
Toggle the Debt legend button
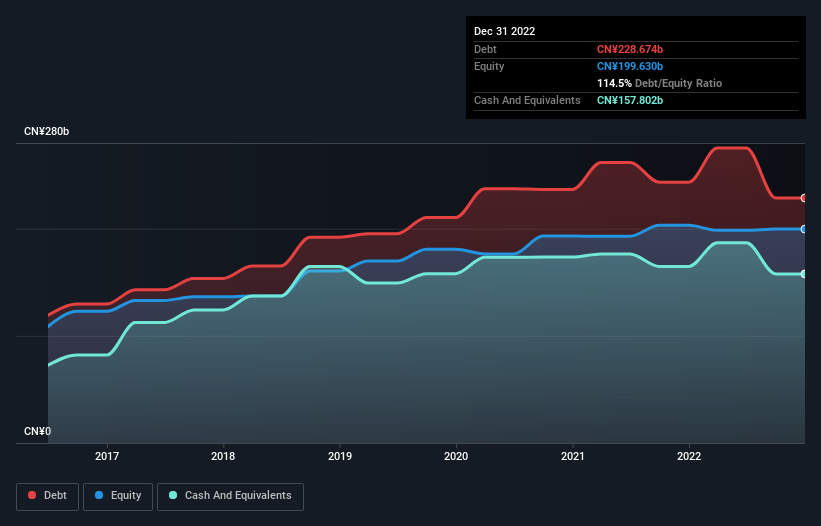48,496
